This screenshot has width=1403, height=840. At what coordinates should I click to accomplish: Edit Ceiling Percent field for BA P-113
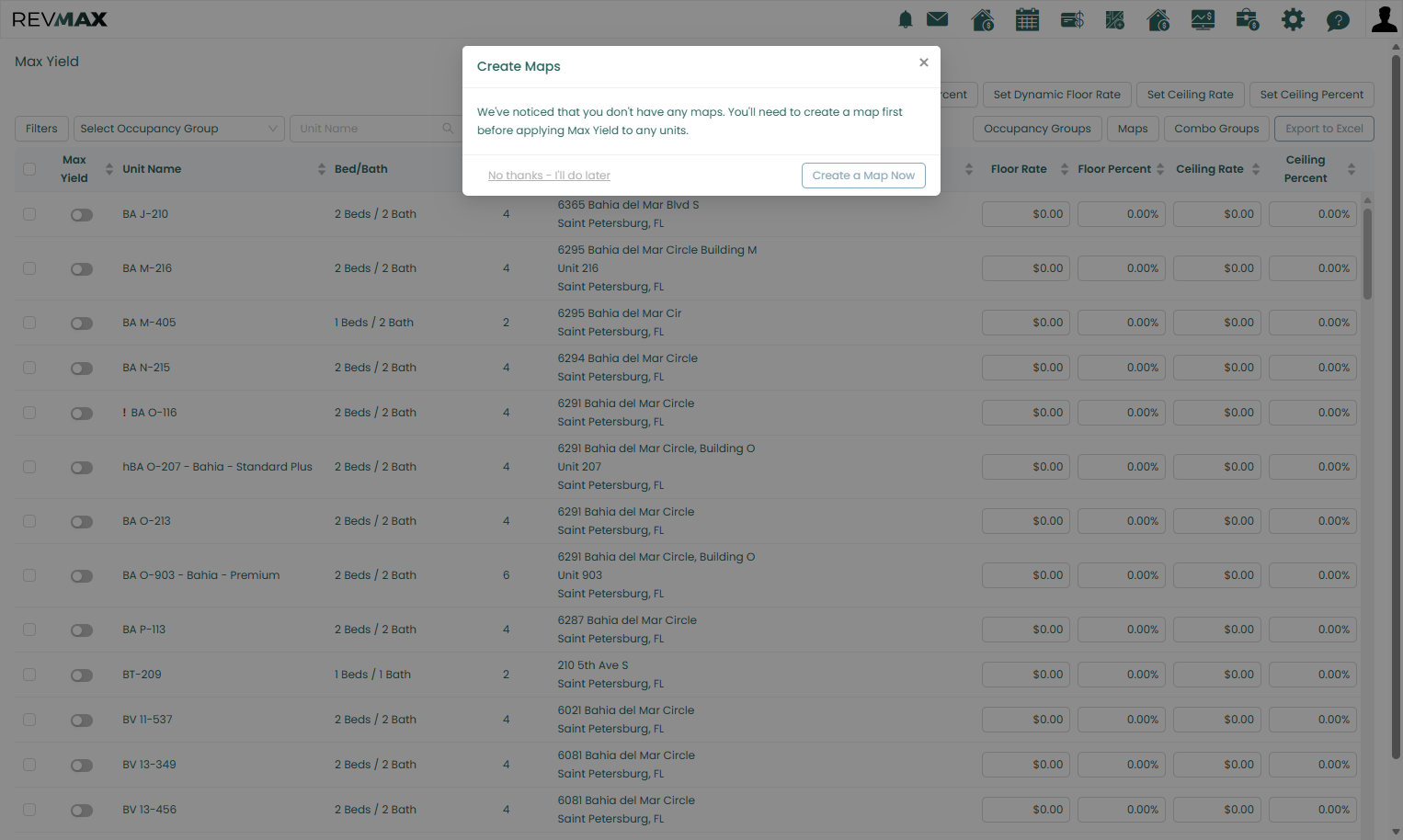point(1313,630)
